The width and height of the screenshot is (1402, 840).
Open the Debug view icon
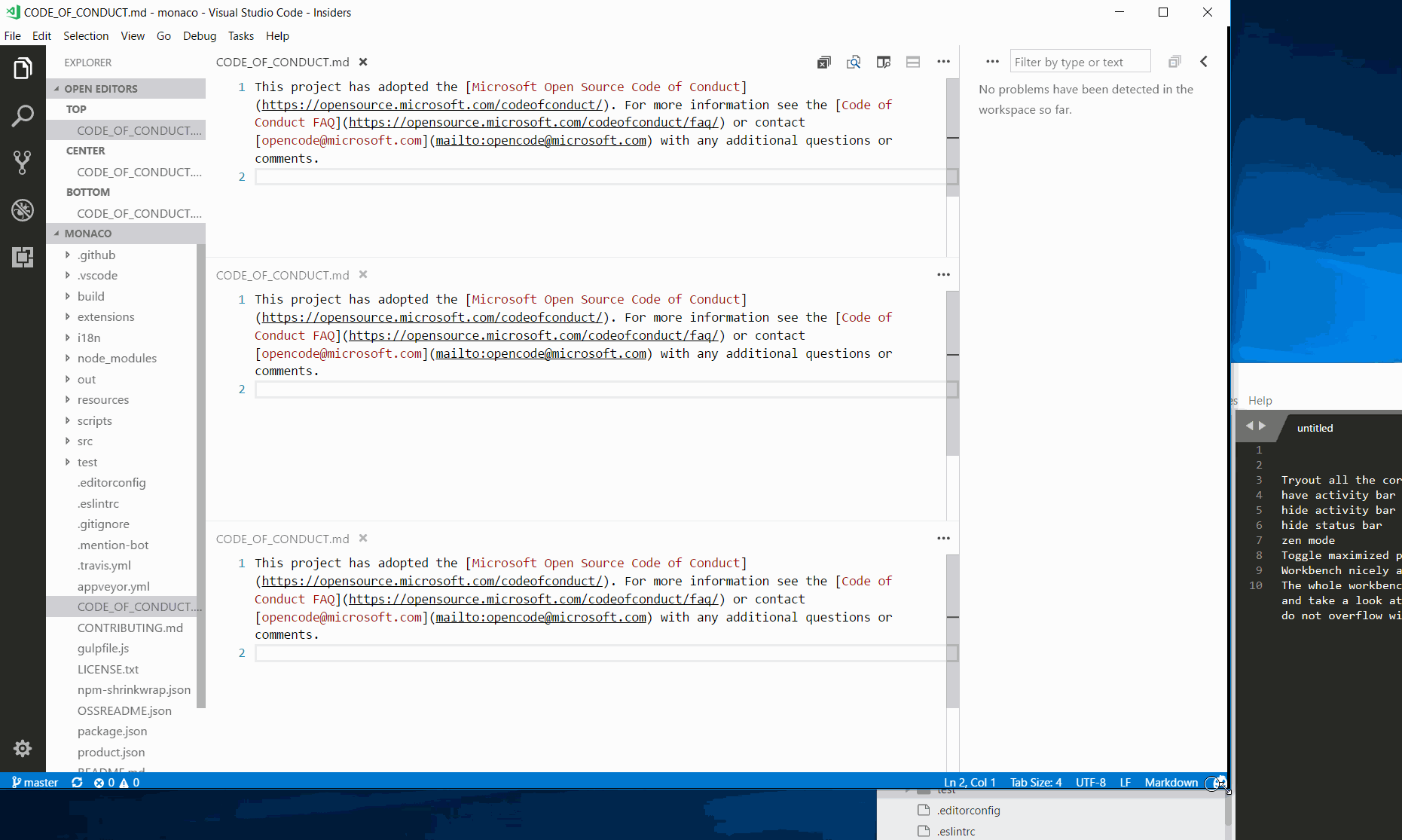(x=23, y=209)
